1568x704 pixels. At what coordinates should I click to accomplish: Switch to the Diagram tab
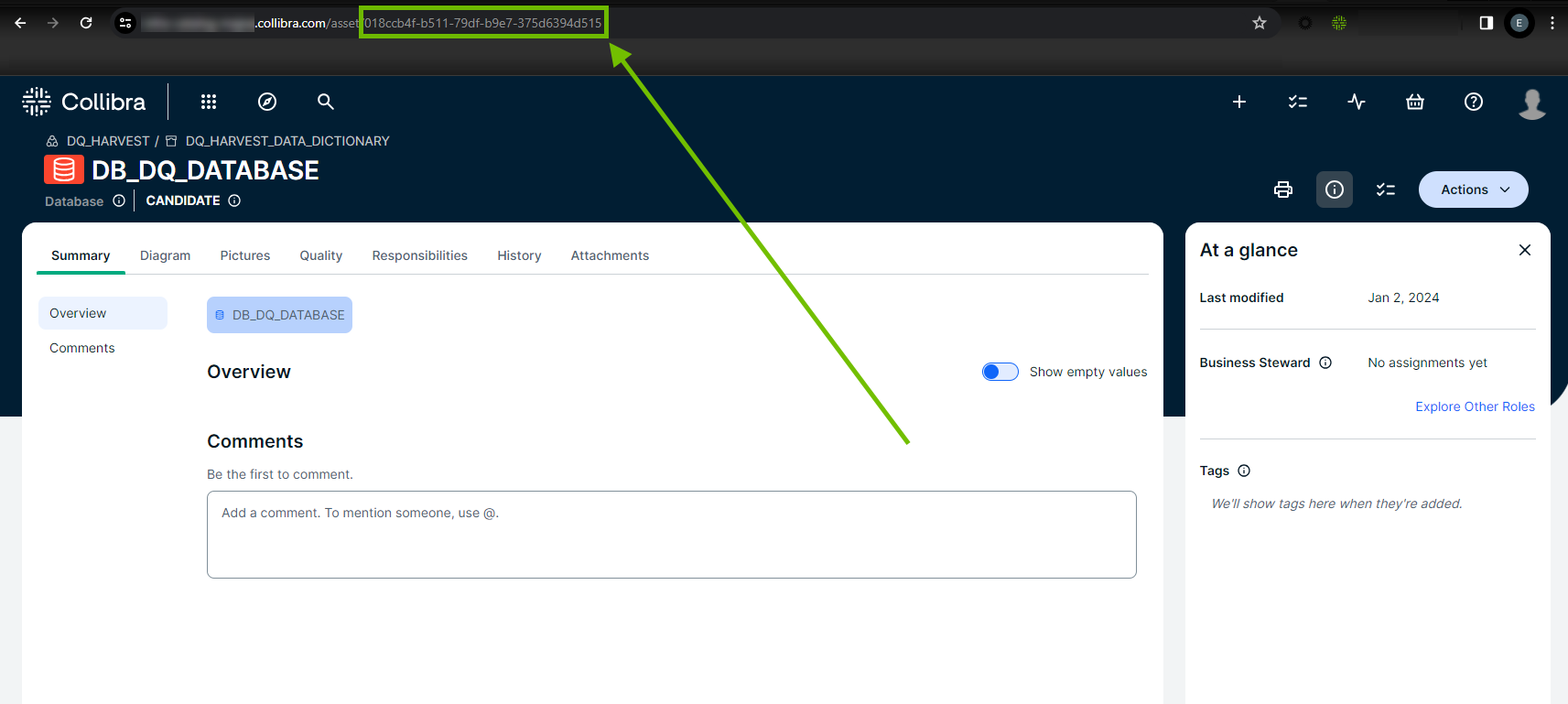click(165, 255)
